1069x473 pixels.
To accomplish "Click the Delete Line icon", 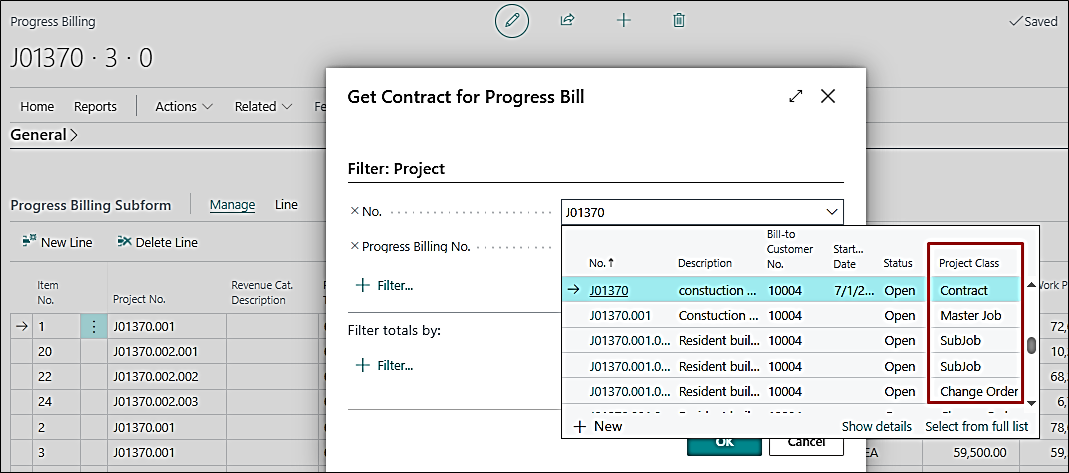I will pos(124,242).
